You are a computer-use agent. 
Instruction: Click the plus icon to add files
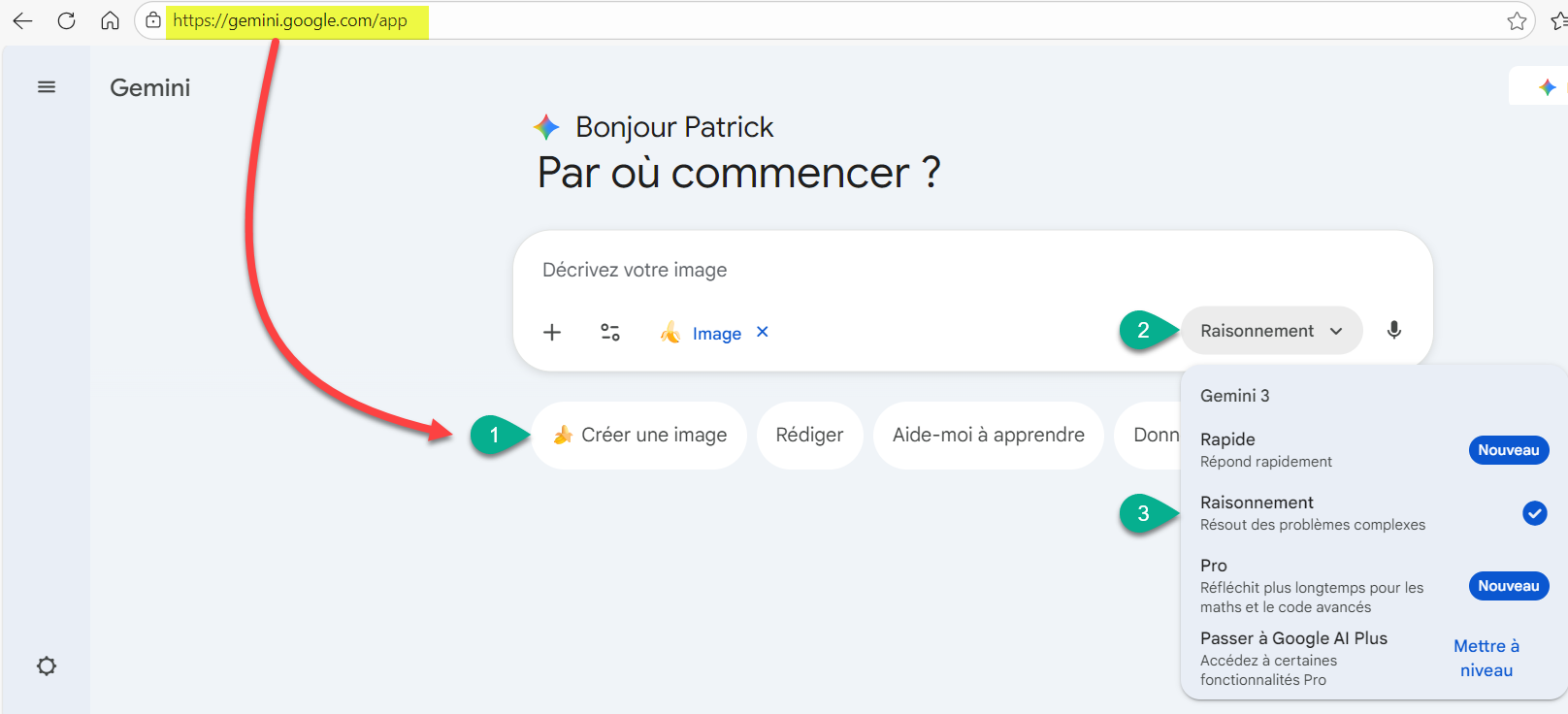[x=552, y=333]
